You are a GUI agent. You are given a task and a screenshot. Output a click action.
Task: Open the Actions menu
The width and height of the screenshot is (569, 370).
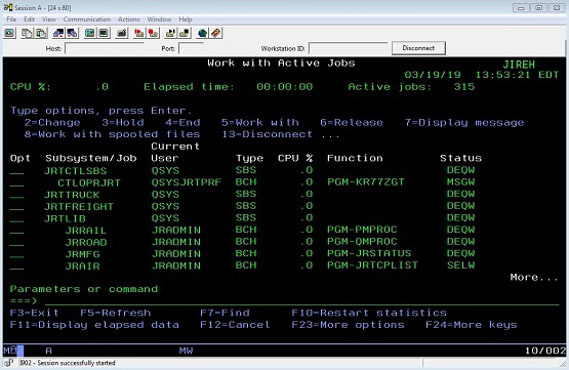coord(129,19)
